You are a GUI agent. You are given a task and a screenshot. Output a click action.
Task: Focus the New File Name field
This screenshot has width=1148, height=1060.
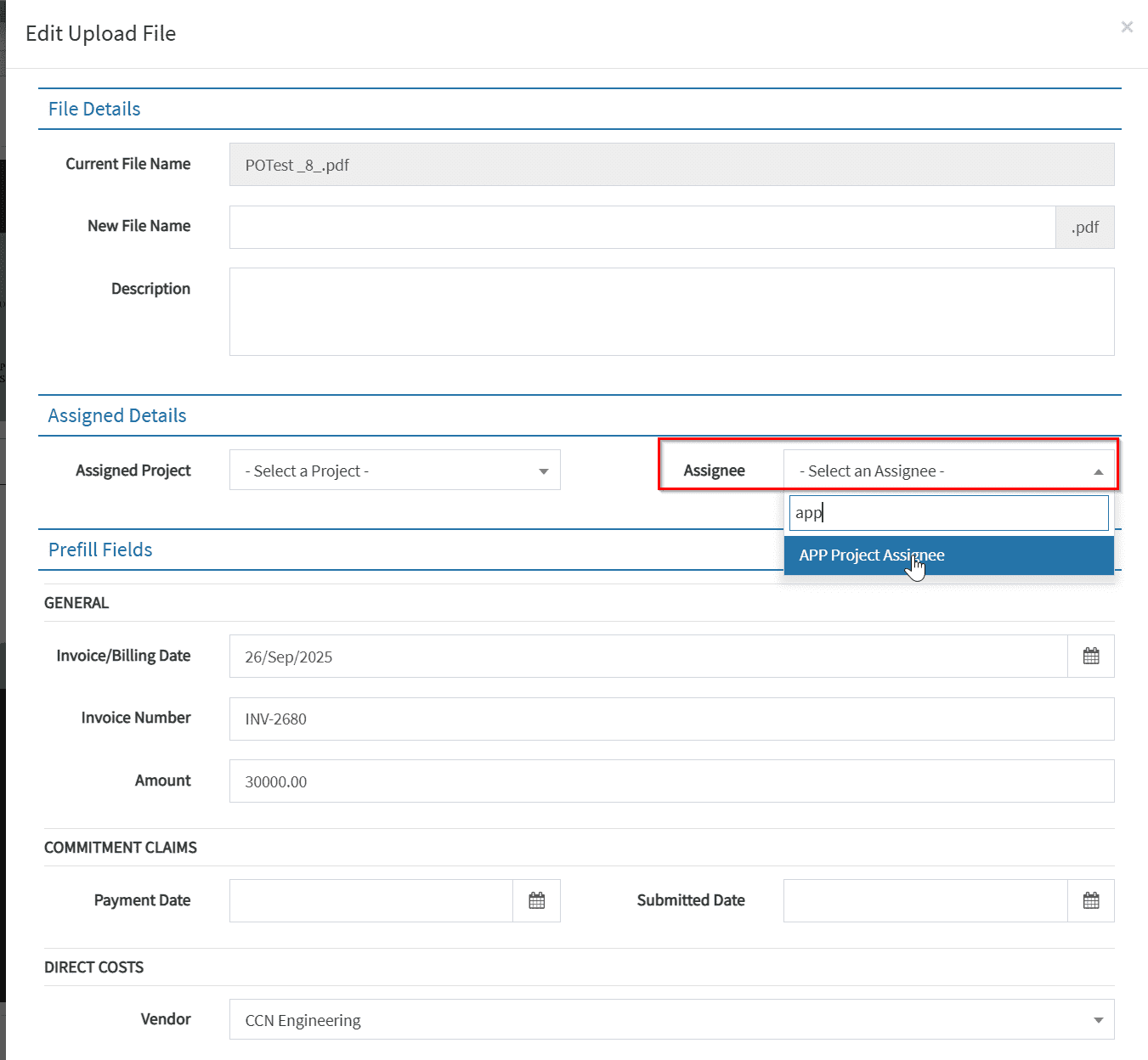642,228
